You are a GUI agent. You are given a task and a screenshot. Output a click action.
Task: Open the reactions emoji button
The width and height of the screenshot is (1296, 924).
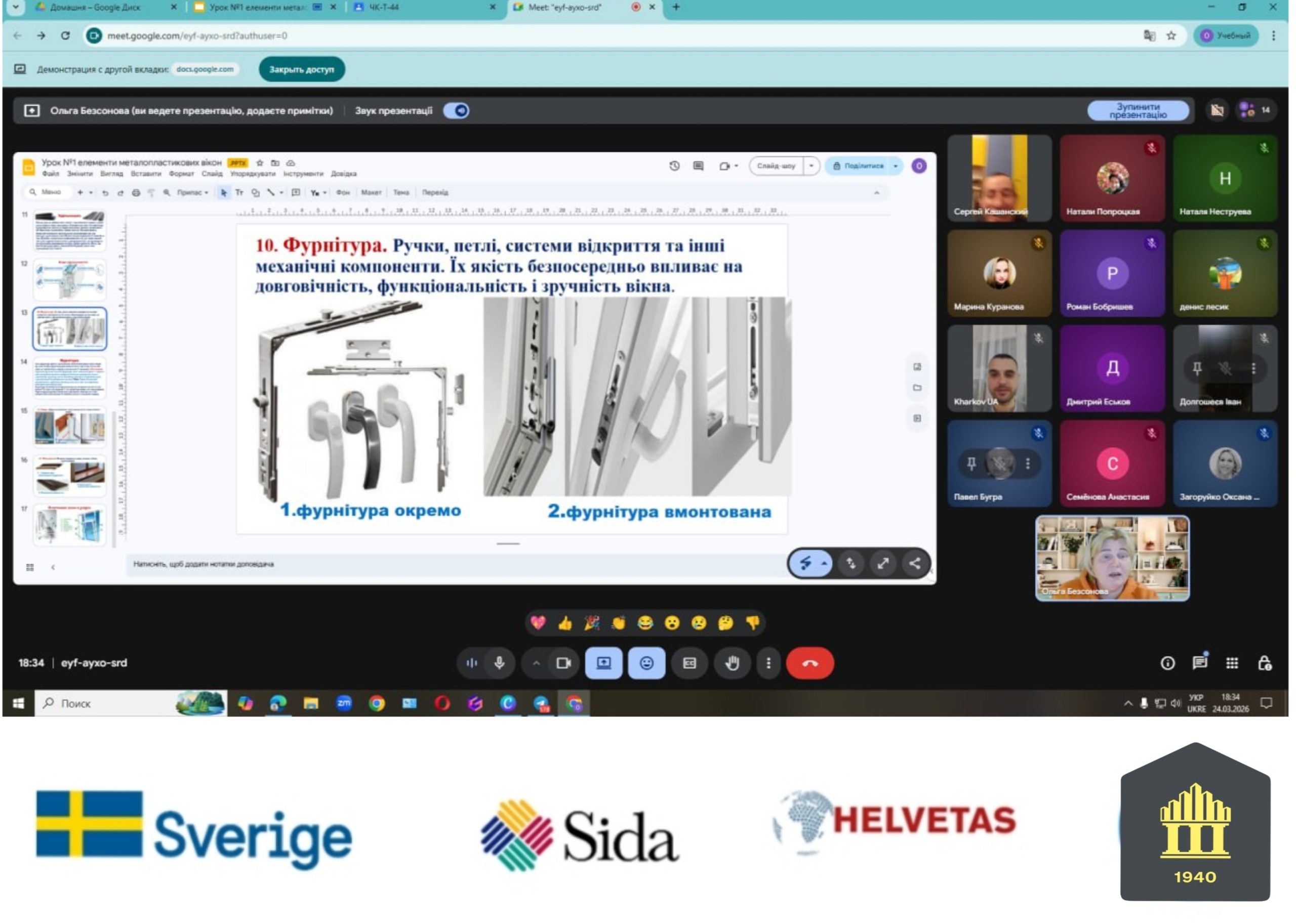coord(646,663)
